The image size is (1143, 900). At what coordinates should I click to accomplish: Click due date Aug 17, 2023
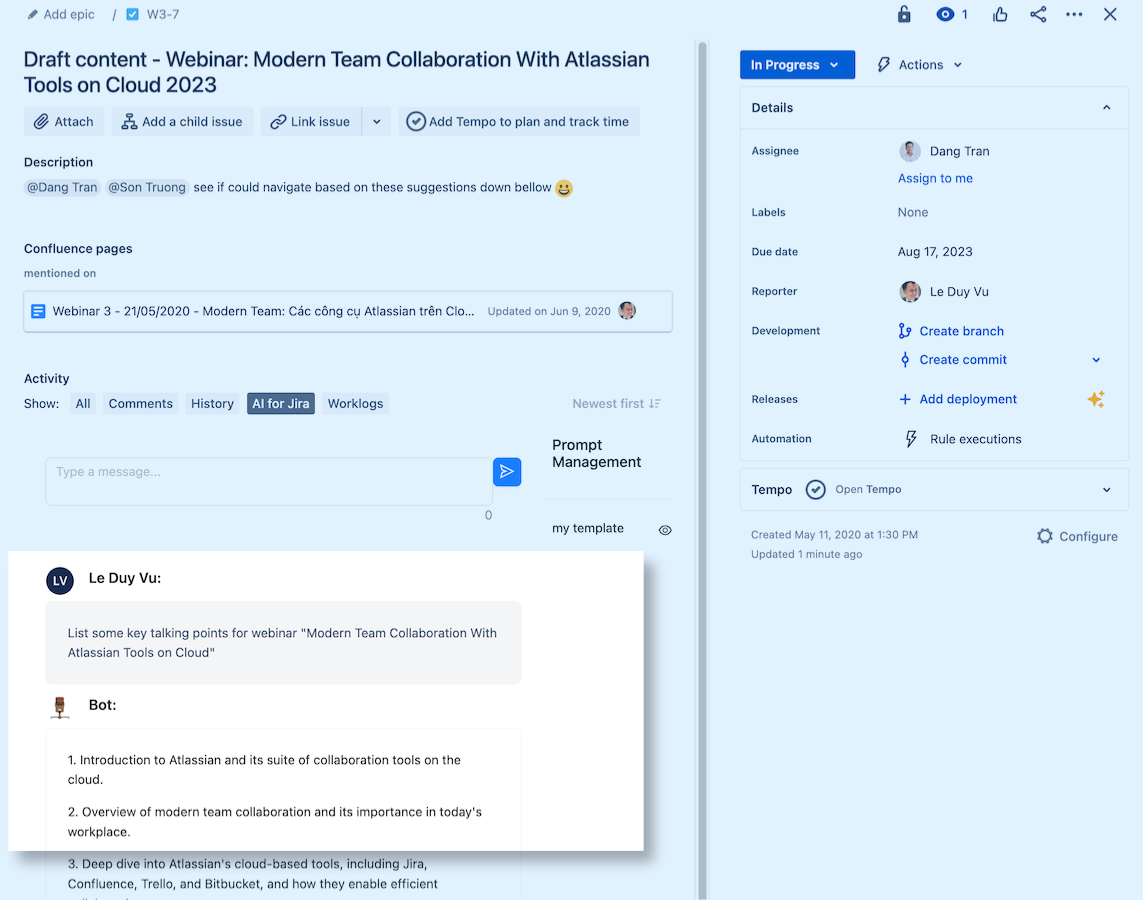pyautogui.click(x=935, y=251)
